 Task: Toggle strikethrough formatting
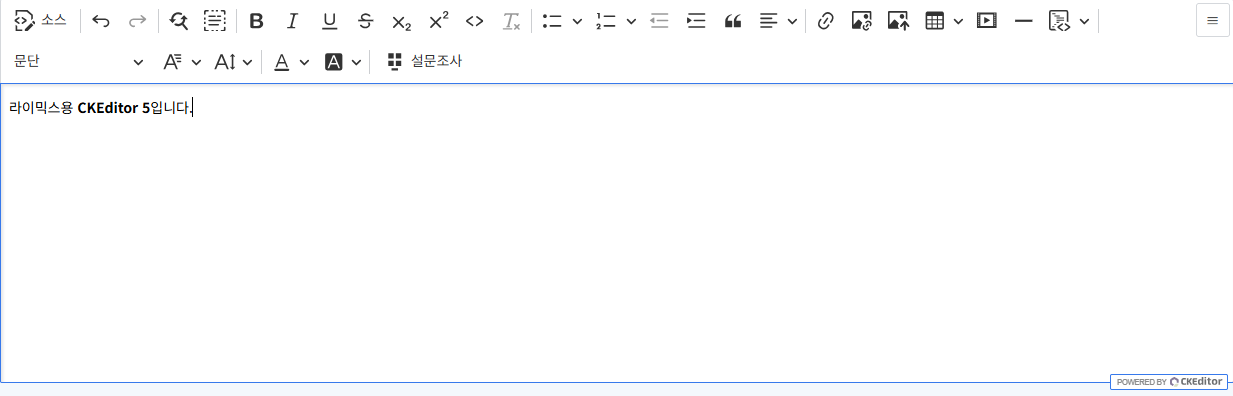[365, 20]
